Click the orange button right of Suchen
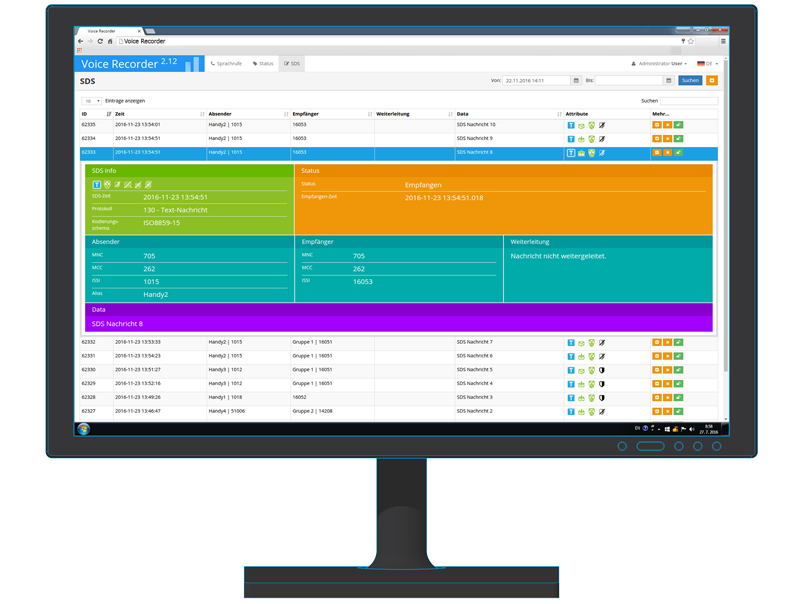This screenshot has height=604, width=800. tap(712, 80)
